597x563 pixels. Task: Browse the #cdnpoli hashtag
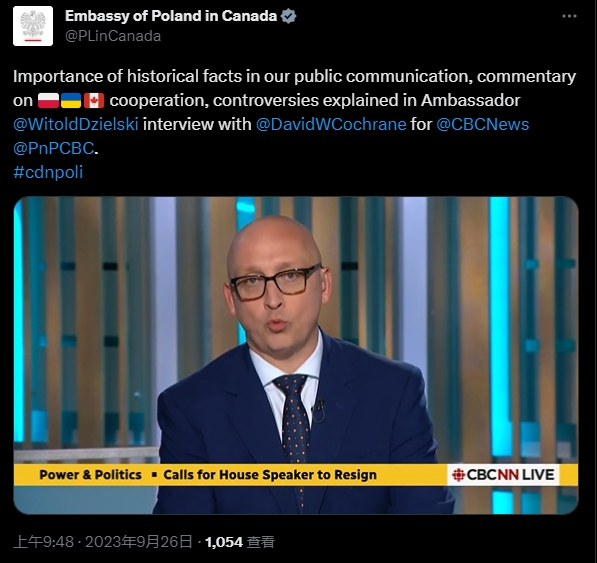tap(48, 172)
